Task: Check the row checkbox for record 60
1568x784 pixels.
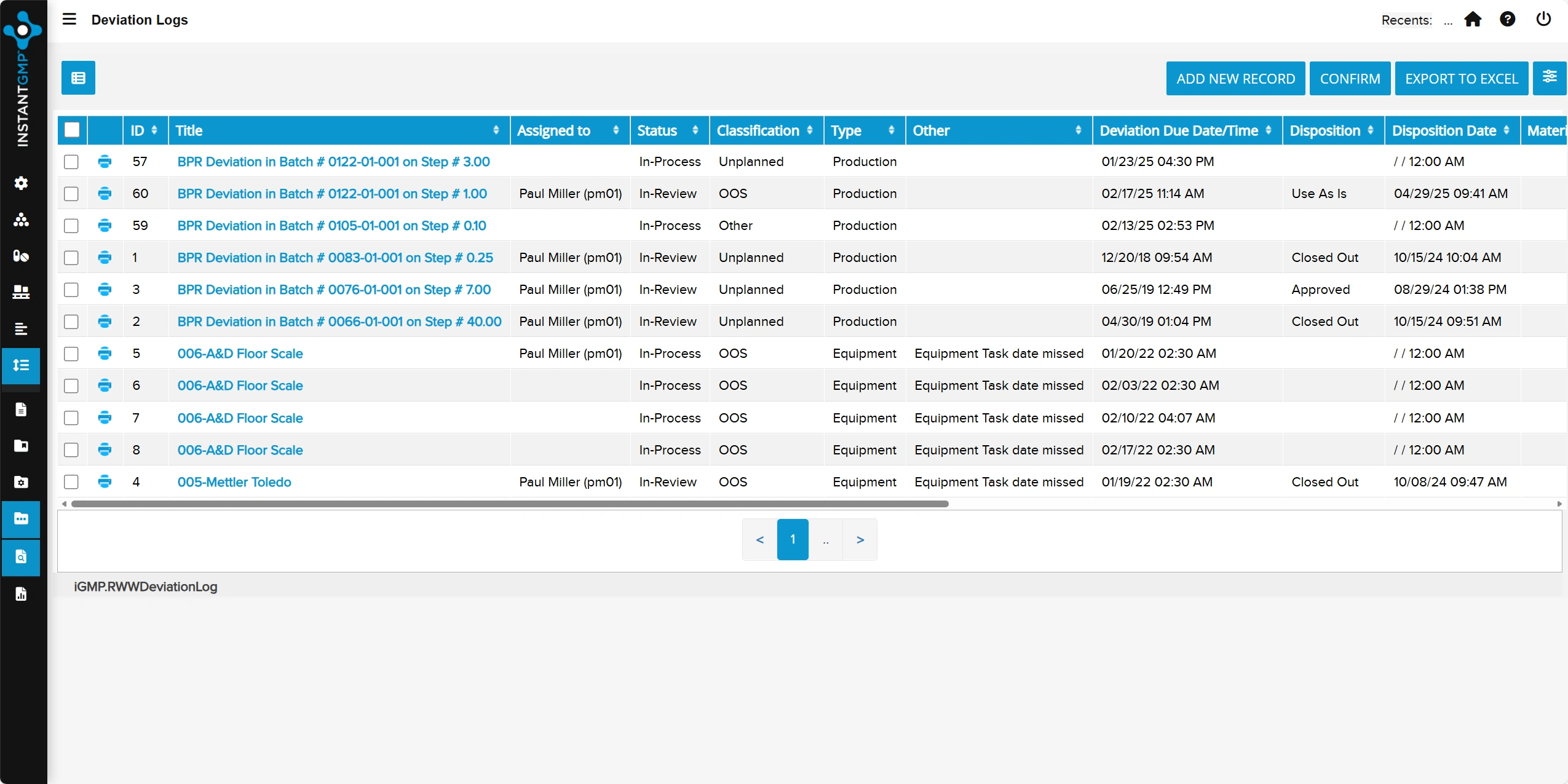Action: point(71,194)
